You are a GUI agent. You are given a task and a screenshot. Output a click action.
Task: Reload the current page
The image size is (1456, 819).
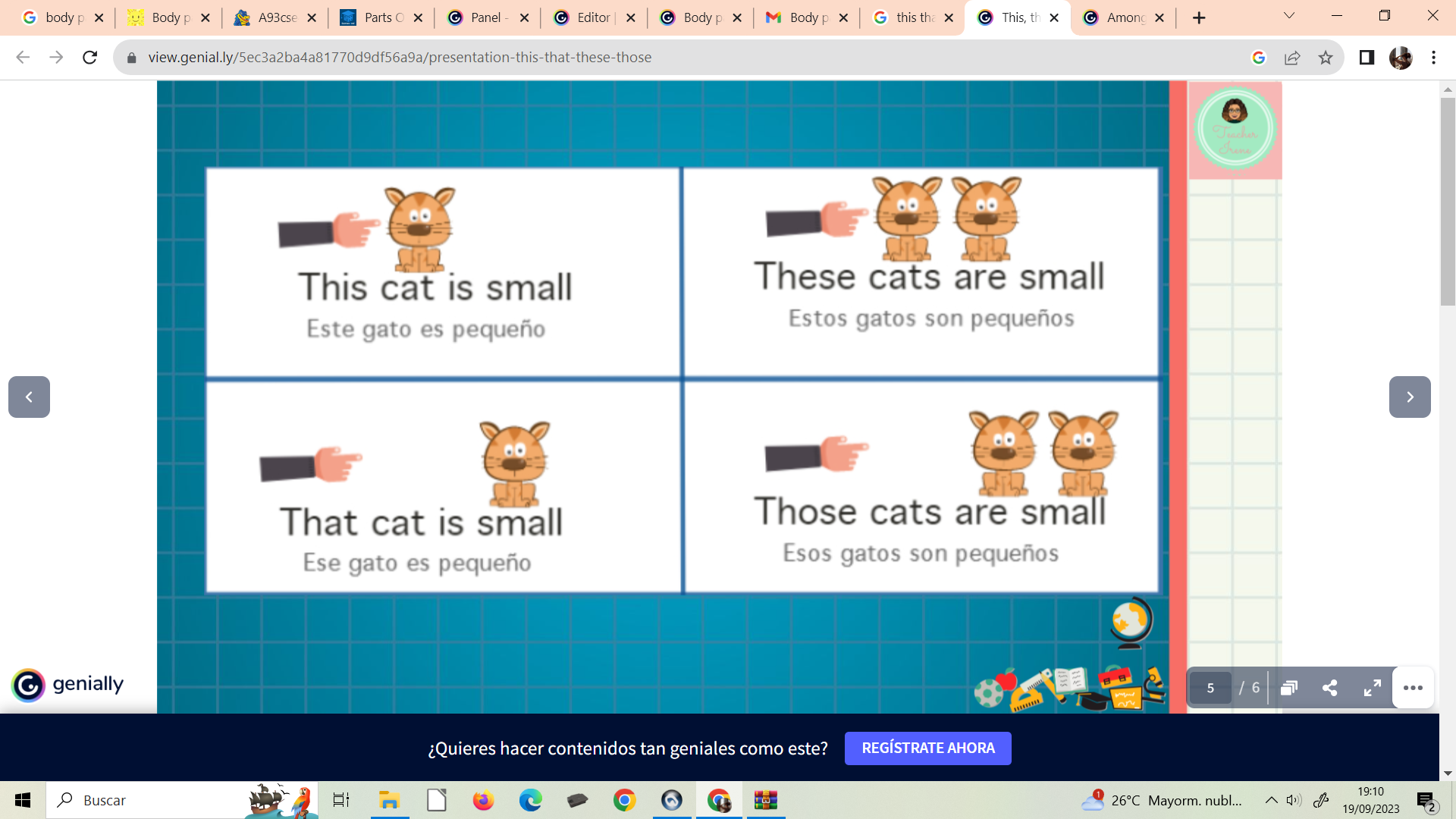[x=89, y=58]
